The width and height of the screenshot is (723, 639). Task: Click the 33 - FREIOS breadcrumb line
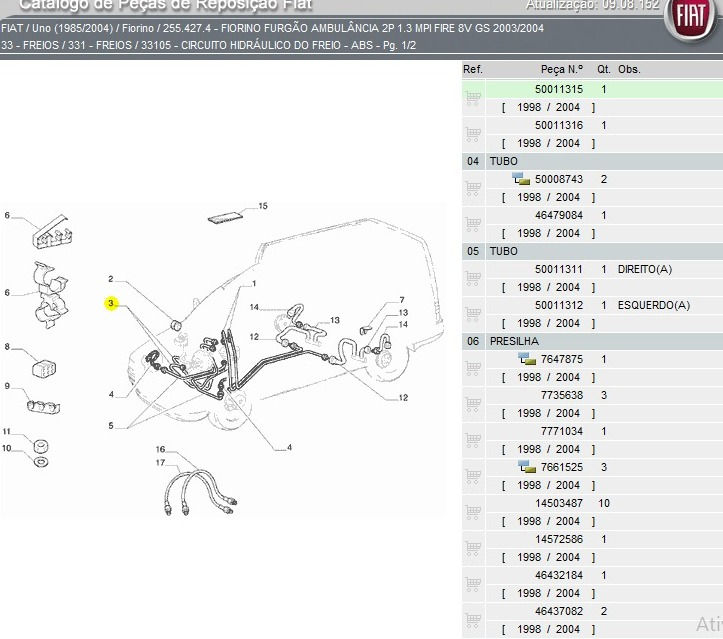point(208,45)
